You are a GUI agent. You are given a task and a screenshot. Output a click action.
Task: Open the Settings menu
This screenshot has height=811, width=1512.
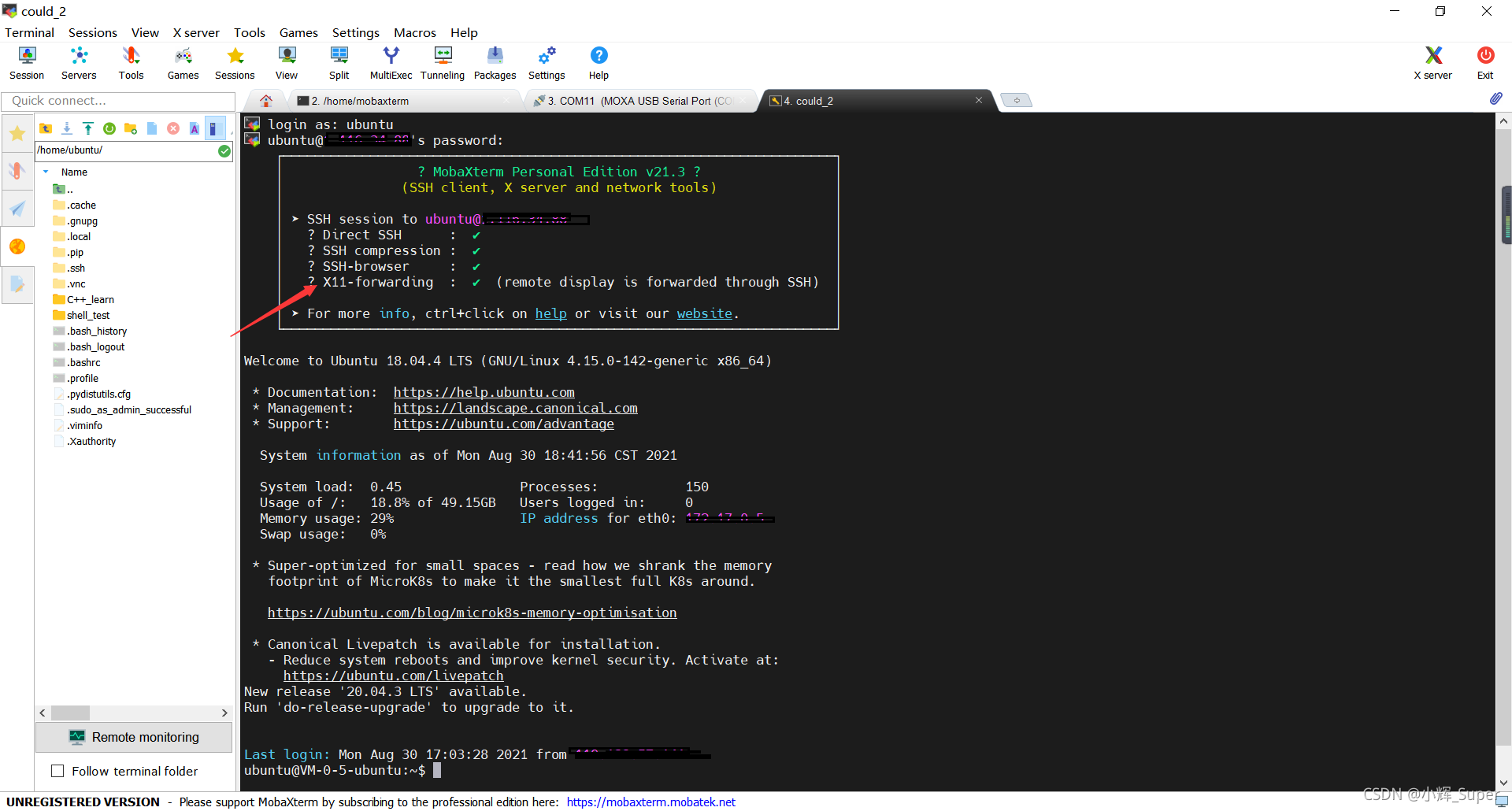coord(356,32)
